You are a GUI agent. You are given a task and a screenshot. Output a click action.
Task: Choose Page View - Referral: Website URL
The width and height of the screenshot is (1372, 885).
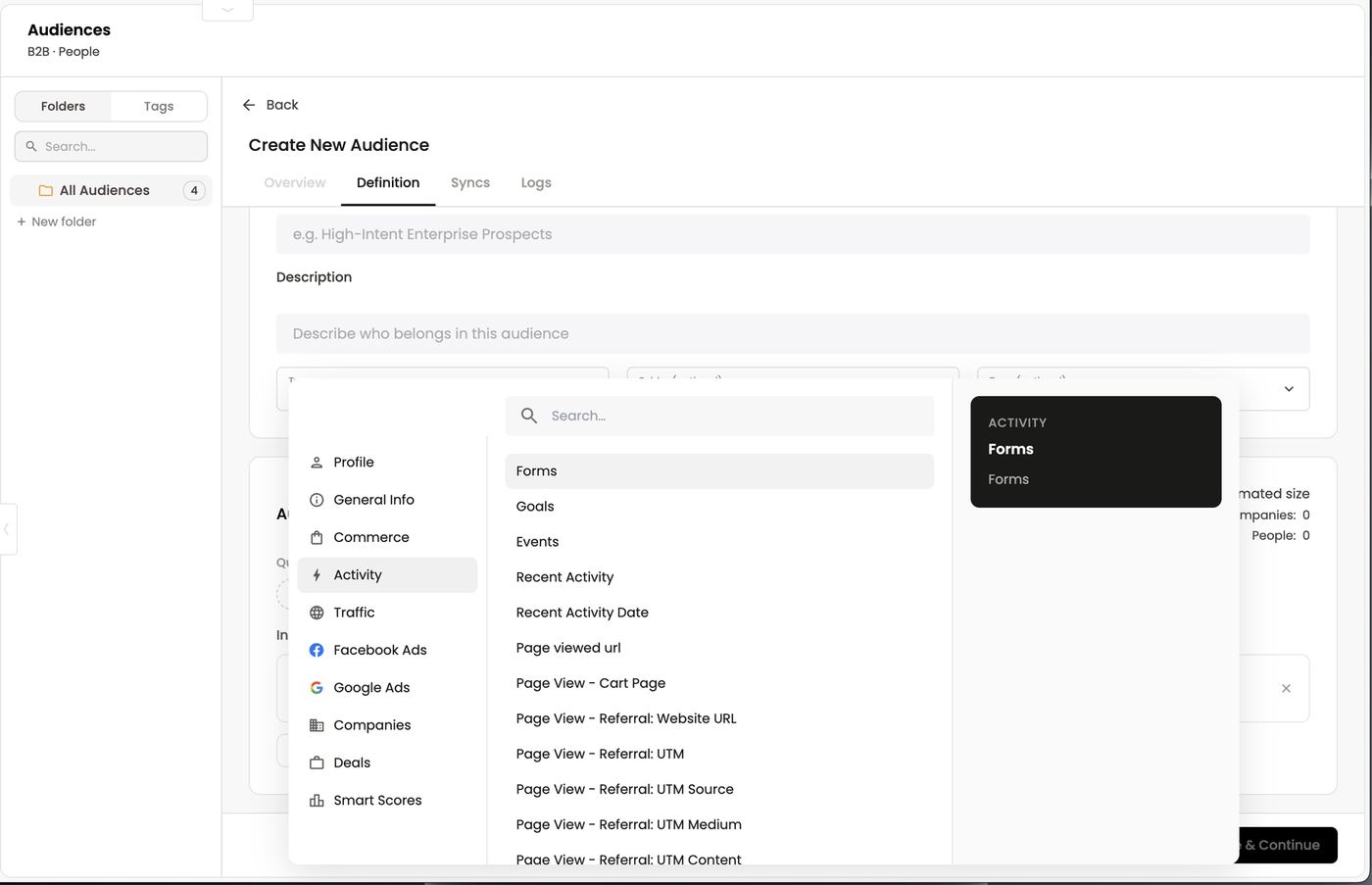[x=719, y=718]
